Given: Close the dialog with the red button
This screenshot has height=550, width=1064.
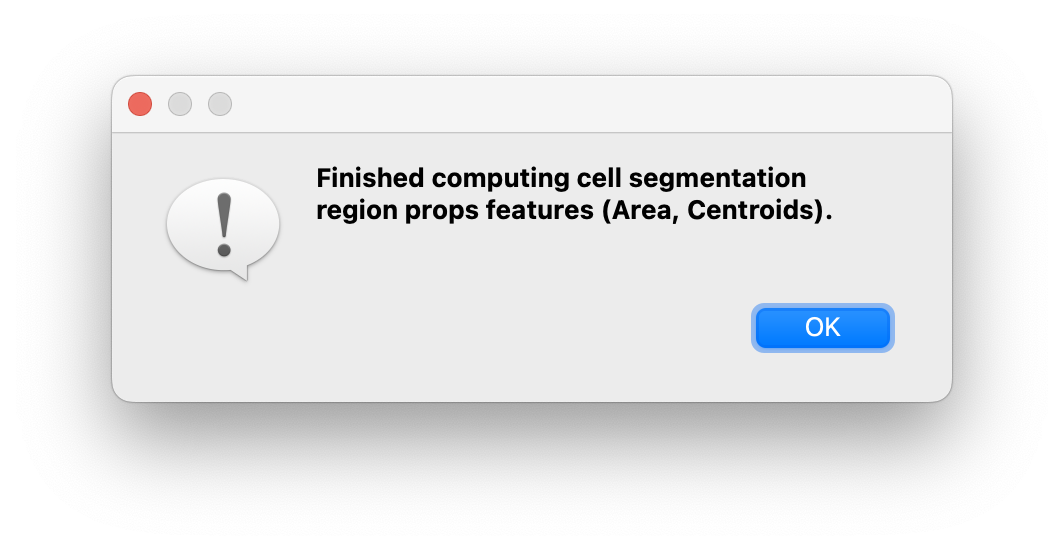Looking at the screenshot, I should coord(140,104).
